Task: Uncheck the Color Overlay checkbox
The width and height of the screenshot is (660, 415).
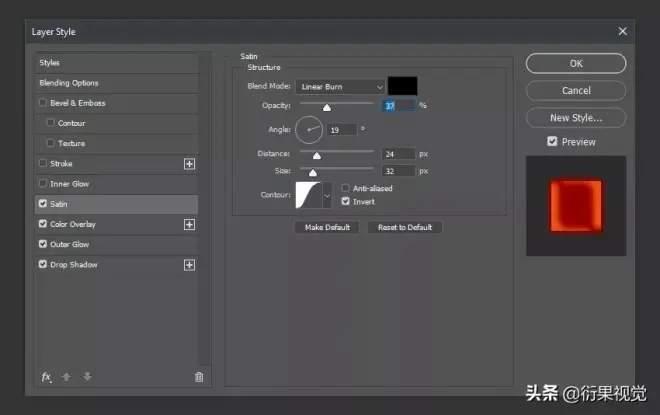Action: coord(43,223)
